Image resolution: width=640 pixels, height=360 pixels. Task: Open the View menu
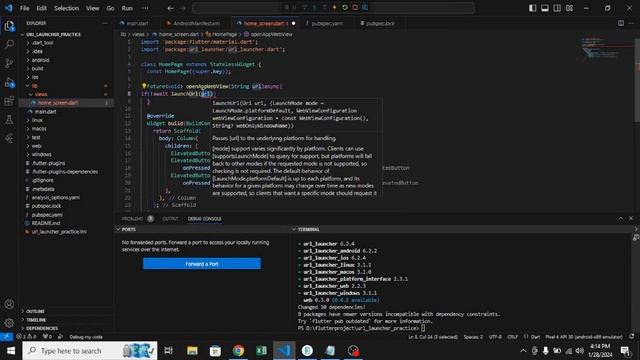[x=93, y=8]
